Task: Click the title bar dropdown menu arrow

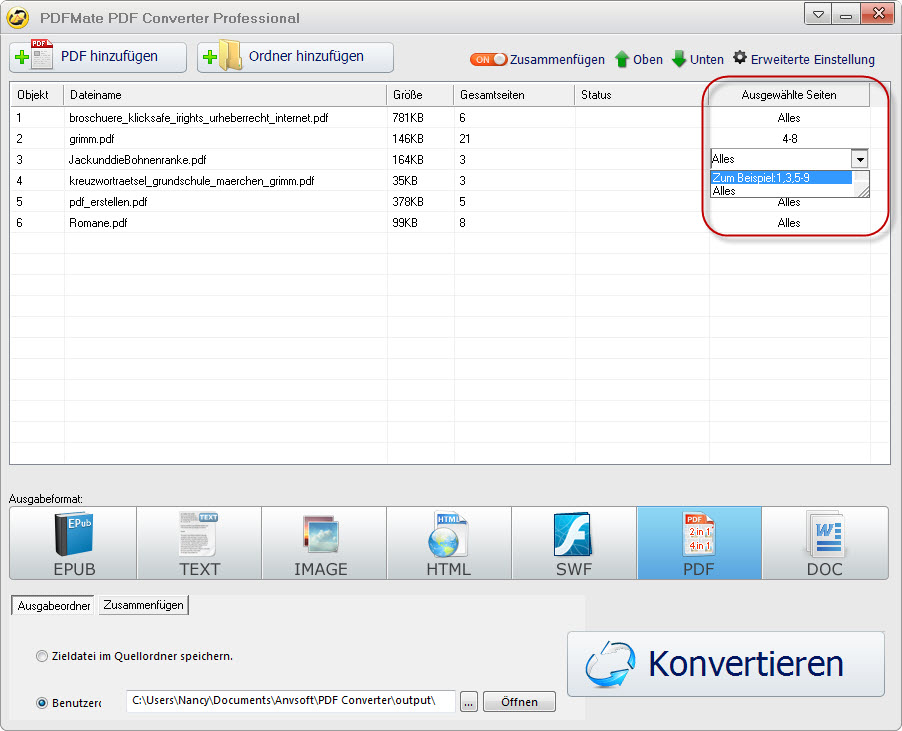Action: 817,14
